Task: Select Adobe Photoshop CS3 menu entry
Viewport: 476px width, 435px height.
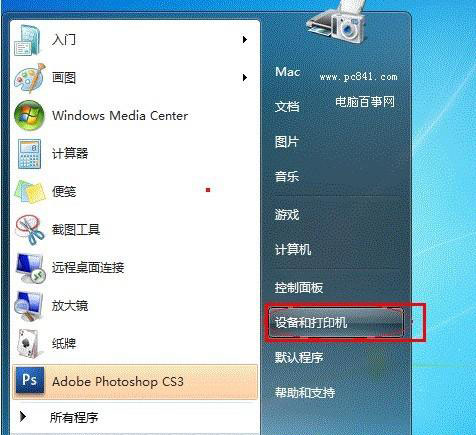Action: 135,382
